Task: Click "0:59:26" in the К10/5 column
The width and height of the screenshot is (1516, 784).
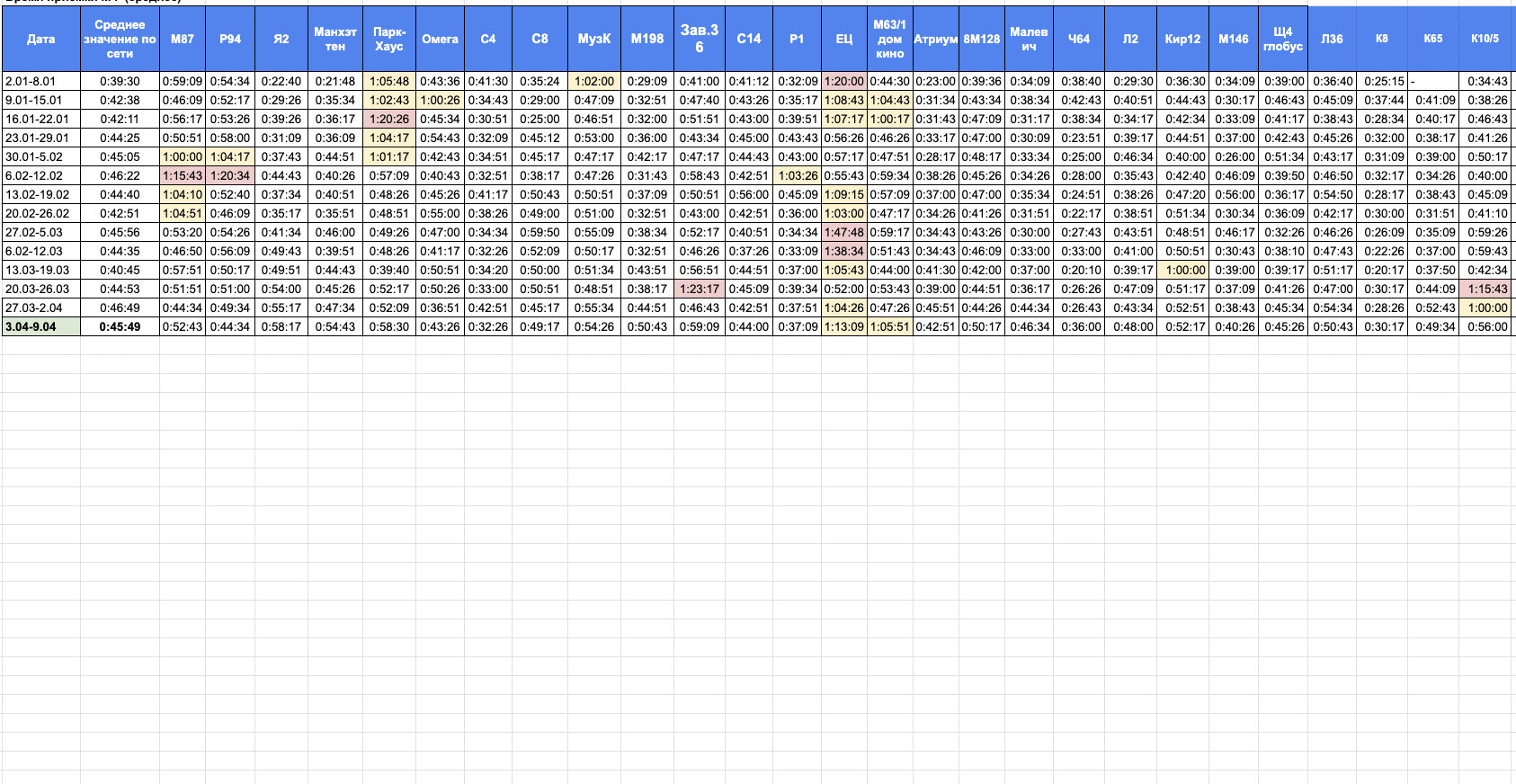Action: tap(1487, 232)
